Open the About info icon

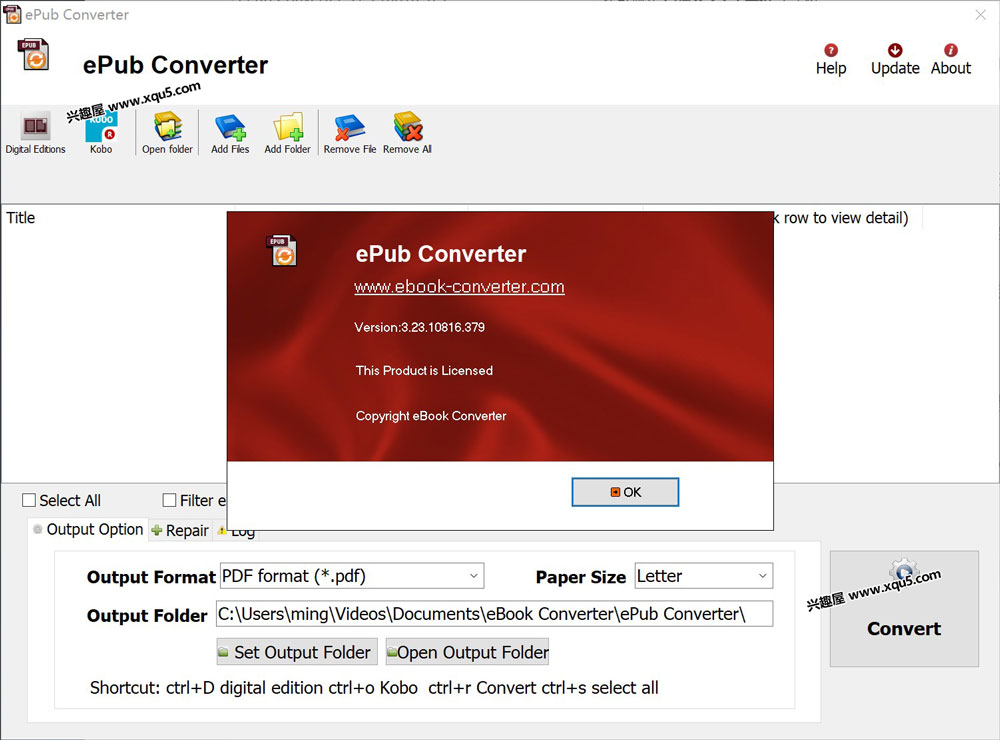pos(951,60)
